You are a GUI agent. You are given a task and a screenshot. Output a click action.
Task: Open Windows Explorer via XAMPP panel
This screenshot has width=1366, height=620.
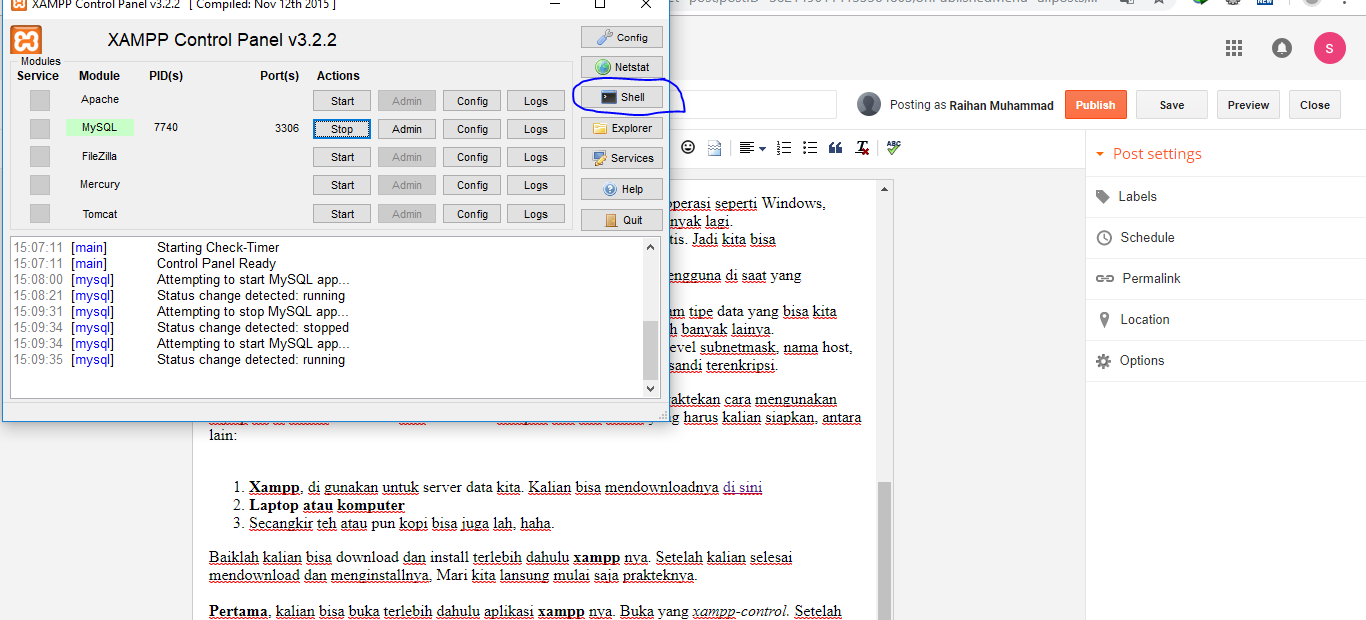(x=622, y=128)
